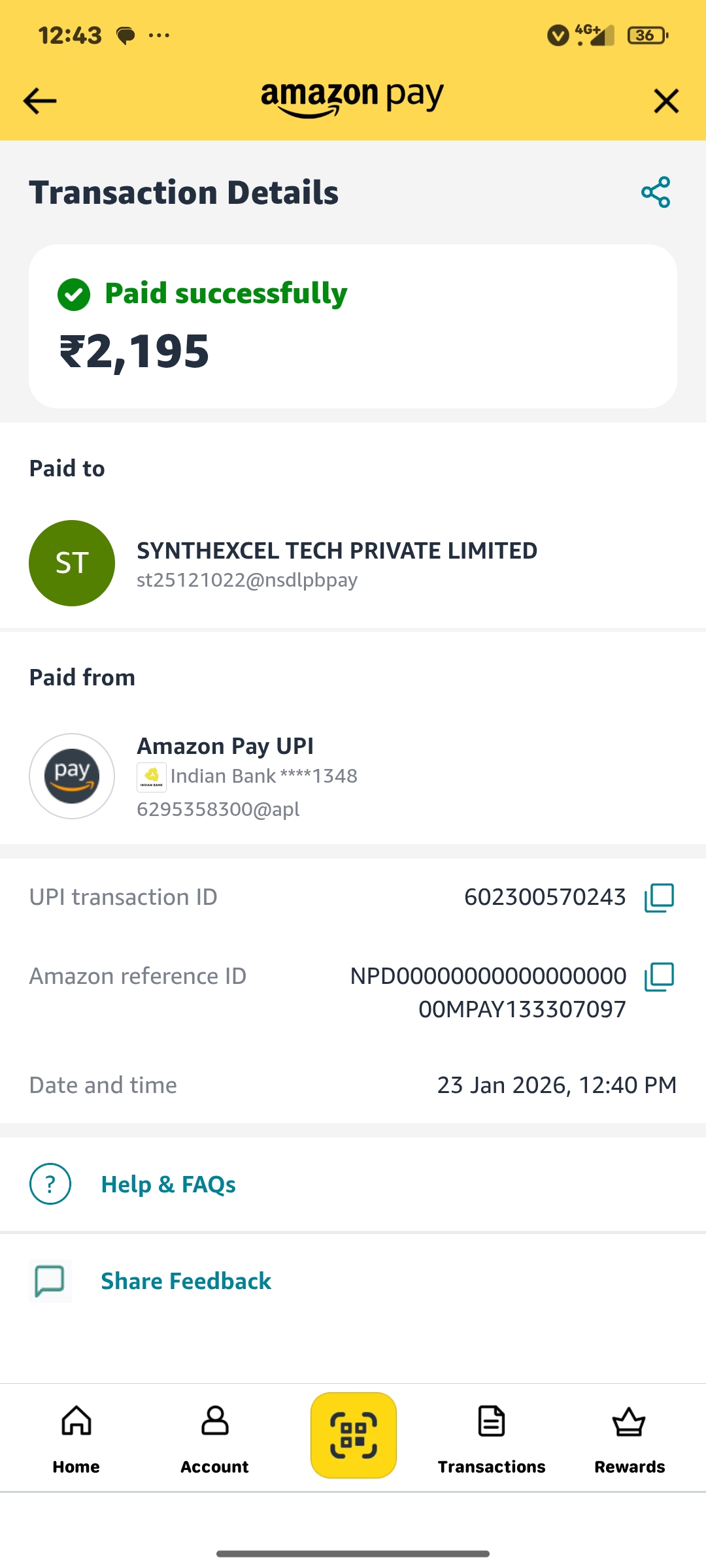The width and height of the screenshot is (706, 1568).
Task: Copy the Amazon reference ID
Action: [x=659, y=977]
